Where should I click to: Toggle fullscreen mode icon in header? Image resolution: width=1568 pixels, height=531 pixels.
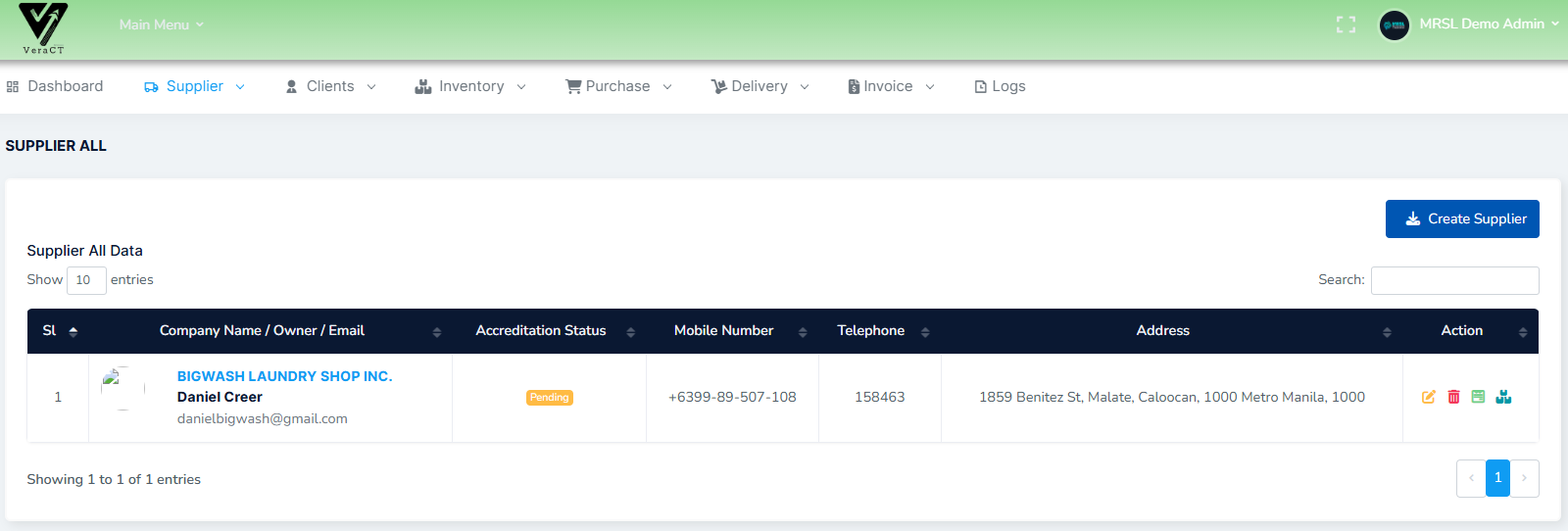point(1346,24)
